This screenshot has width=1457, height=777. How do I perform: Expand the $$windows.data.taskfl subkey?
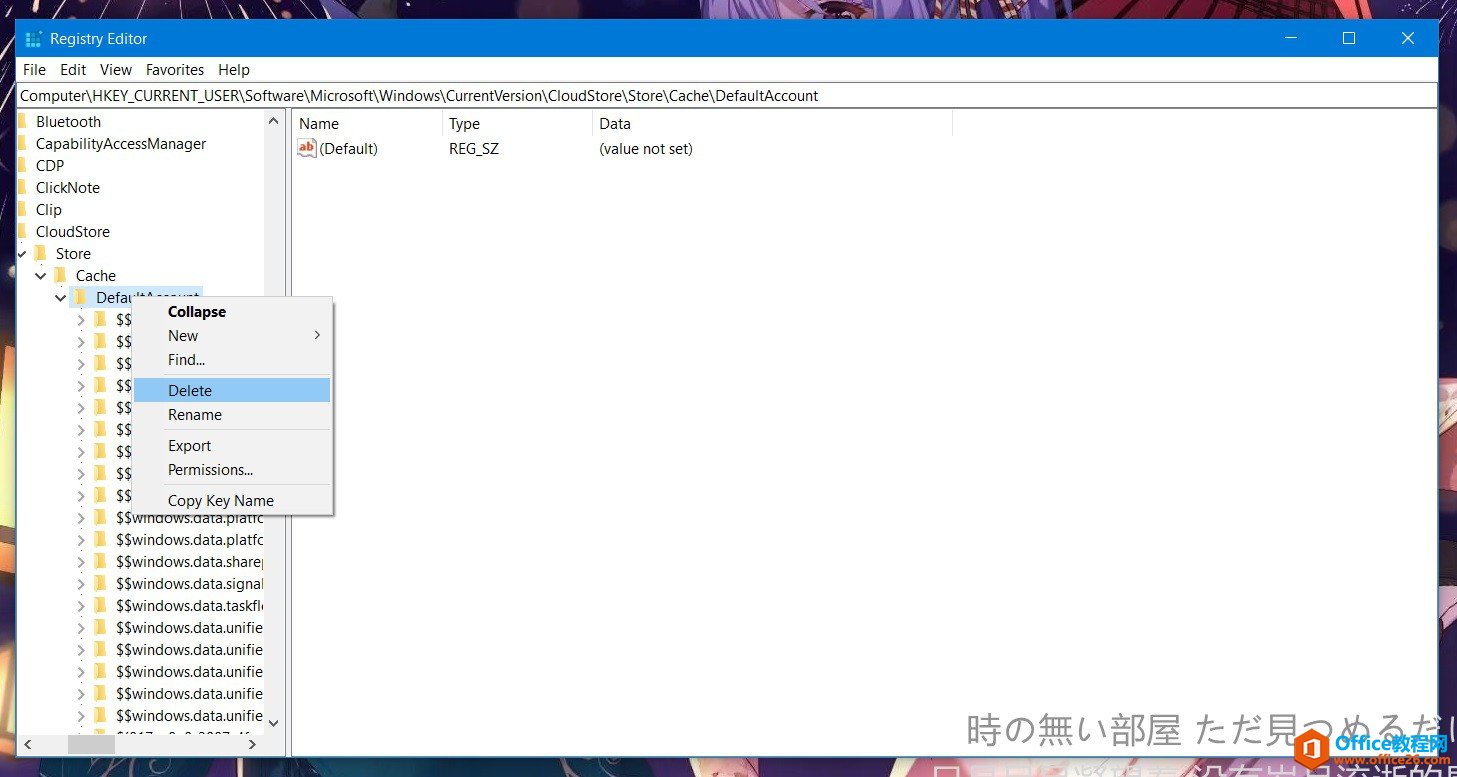[x=81, y=605]
